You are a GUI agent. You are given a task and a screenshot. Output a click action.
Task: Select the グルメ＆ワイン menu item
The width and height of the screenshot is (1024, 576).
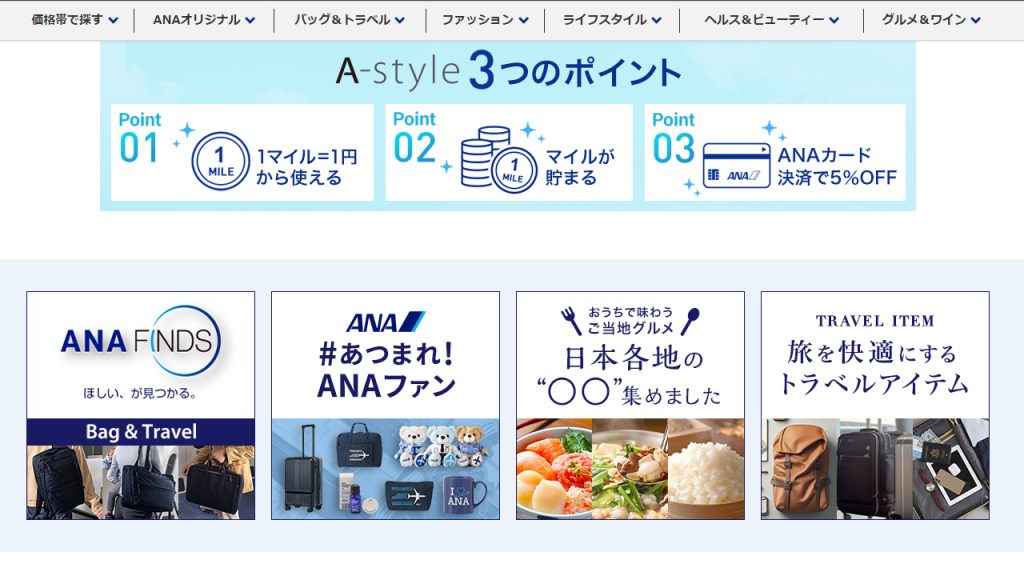tap(930, 20)
